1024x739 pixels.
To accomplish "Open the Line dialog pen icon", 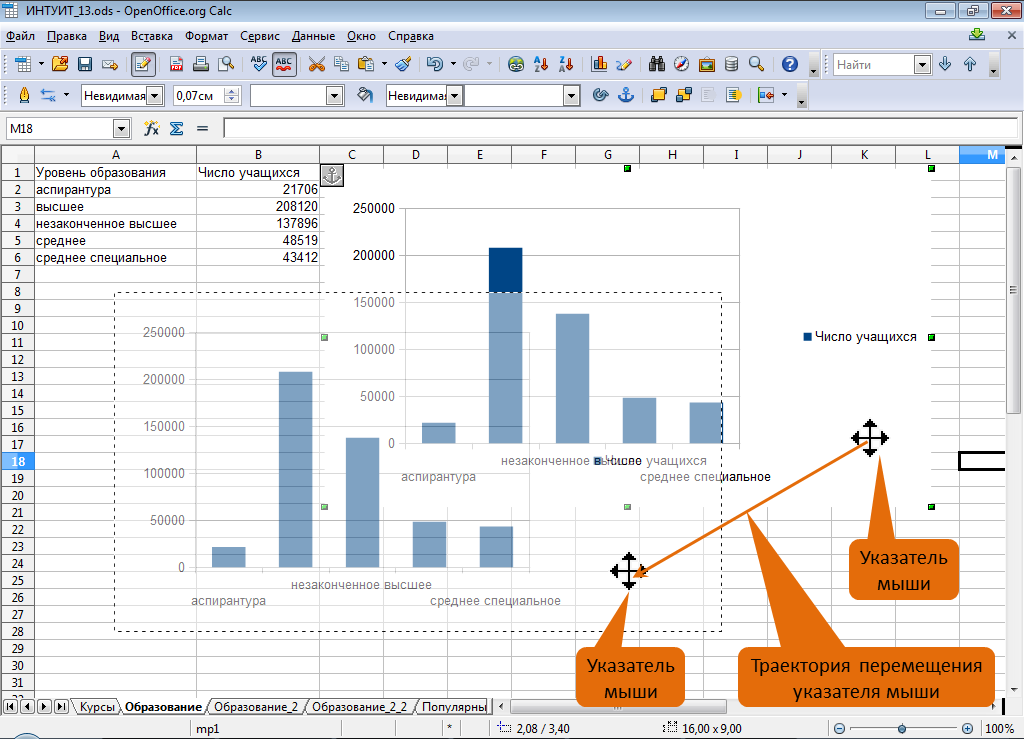I will [24, 95].
